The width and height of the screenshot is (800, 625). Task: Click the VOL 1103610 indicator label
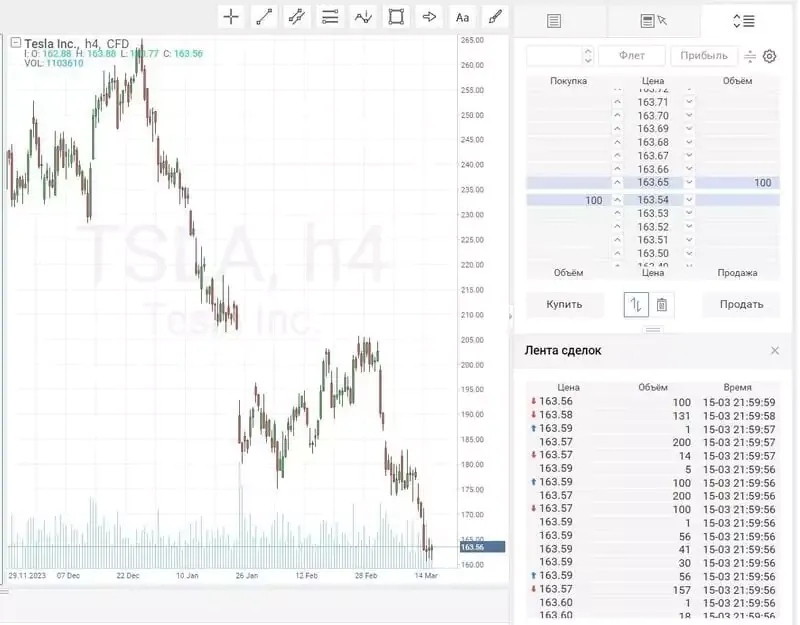54,63
